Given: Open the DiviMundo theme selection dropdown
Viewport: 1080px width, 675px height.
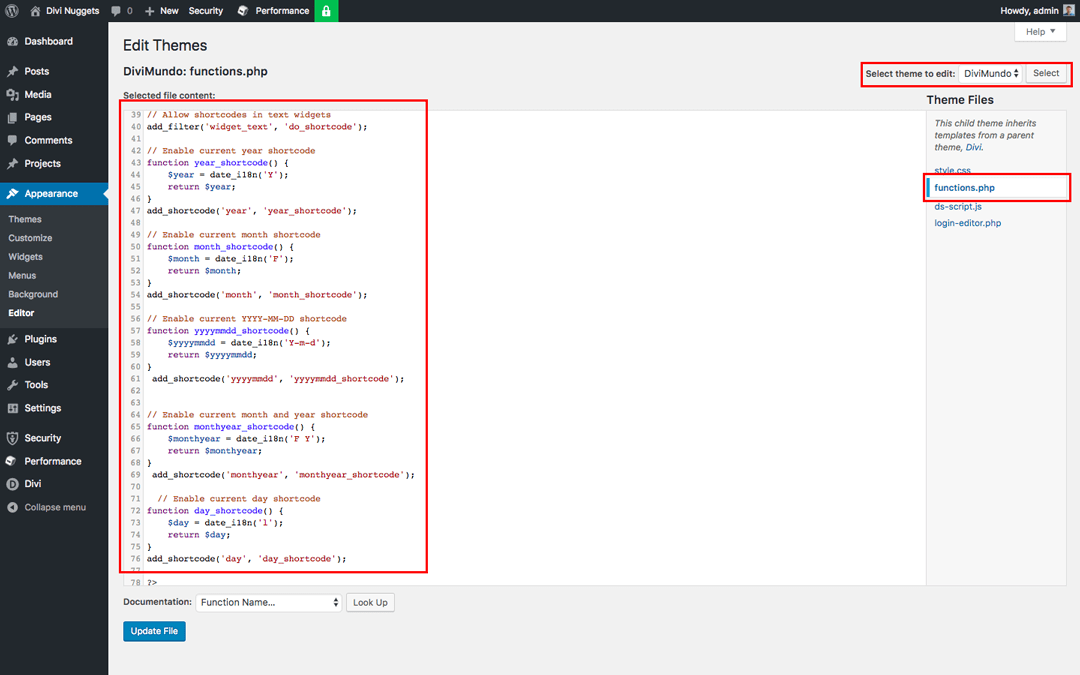Looking at the screenshot, I should (x=990, y=72).
